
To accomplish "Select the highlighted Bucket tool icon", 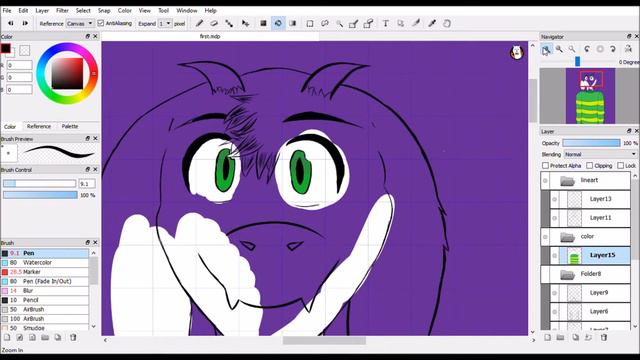I will coord(278,23).
